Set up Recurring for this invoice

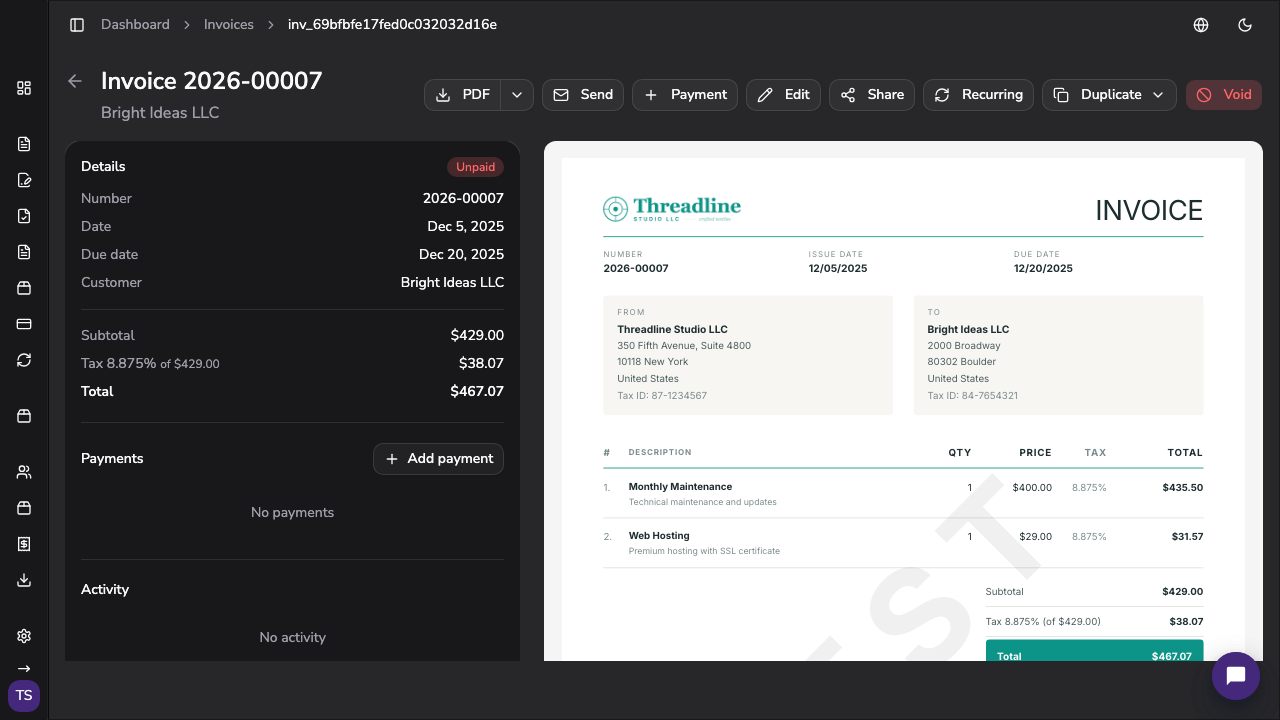click(x=979, y=95)
